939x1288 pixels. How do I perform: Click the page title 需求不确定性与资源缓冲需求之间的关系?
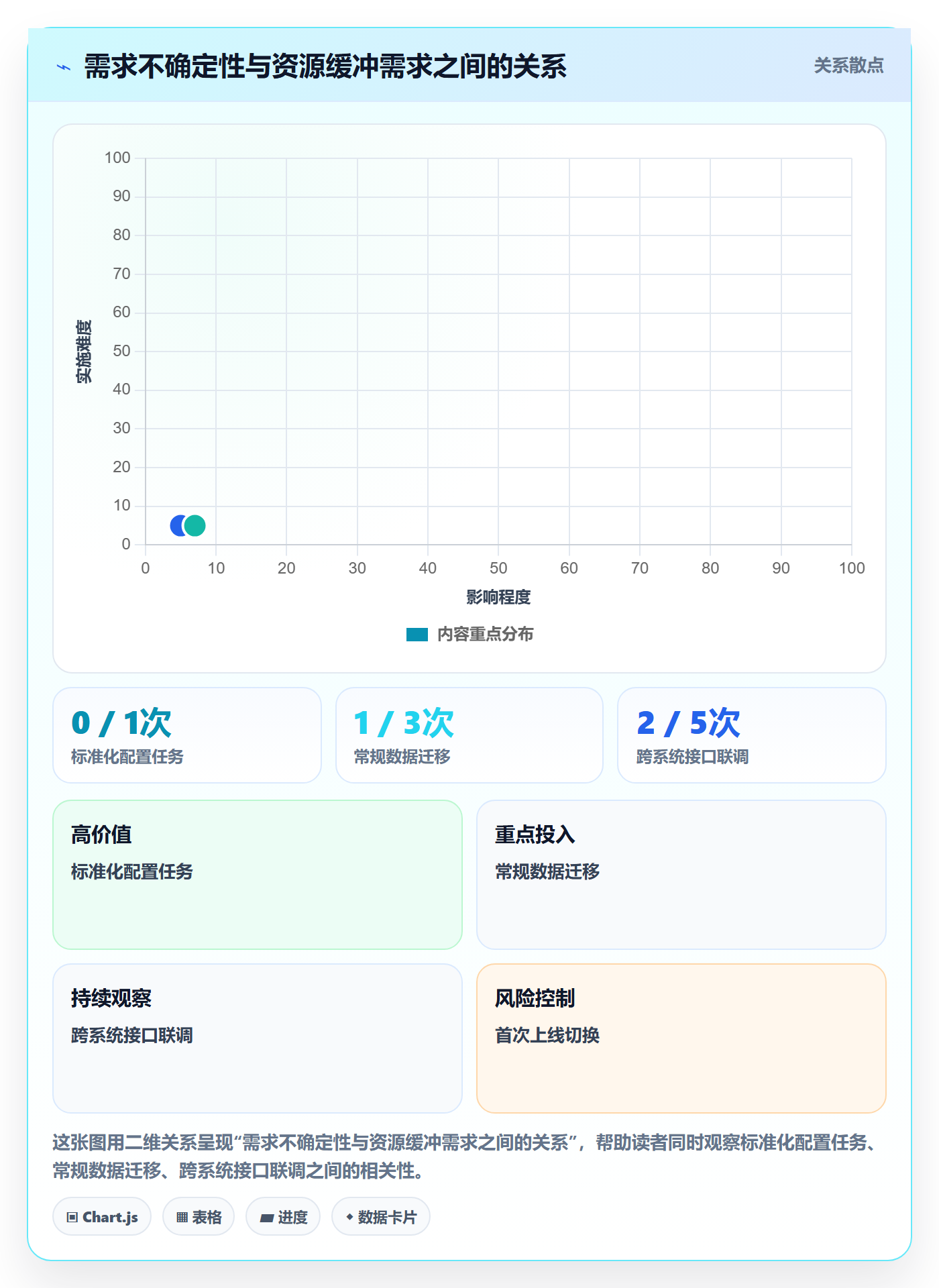(x=325, y=67)
